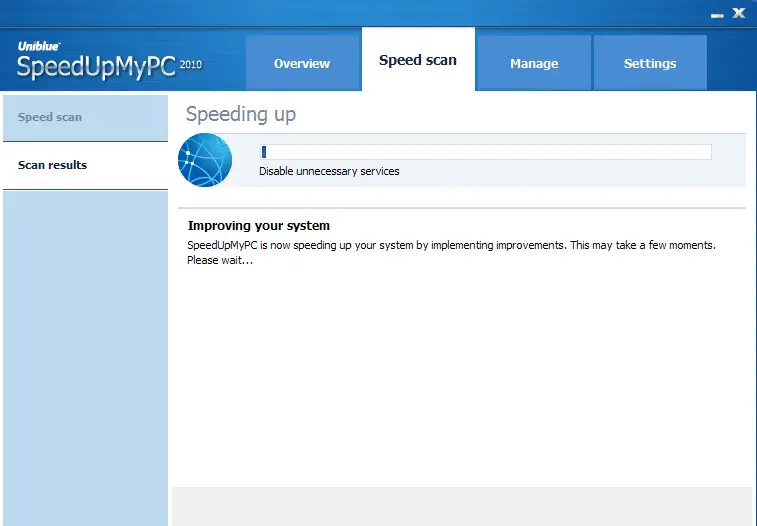757x526 pixels.
Task: Click the 'Improving your system' heading
Action: click(259, 225)
